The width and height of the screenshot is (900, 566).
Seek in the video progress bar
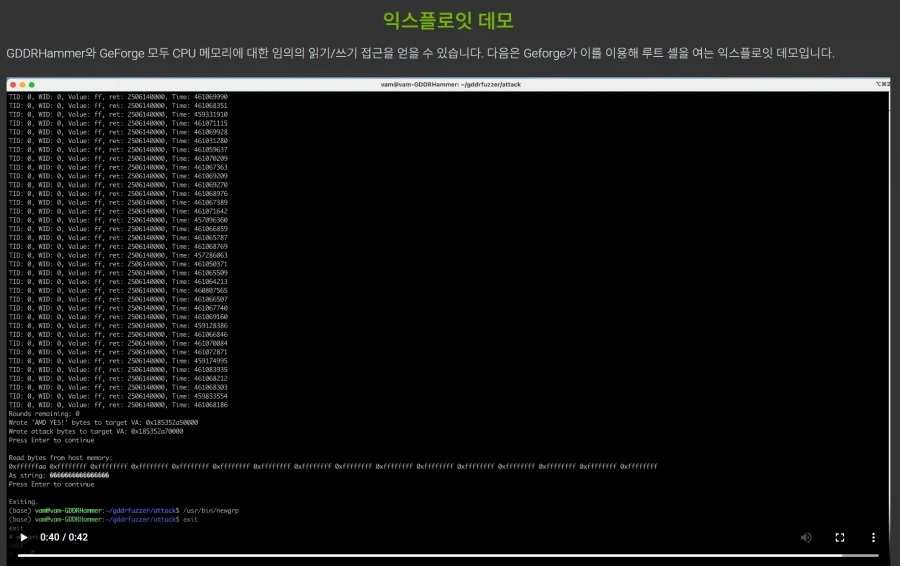(448, 555)
